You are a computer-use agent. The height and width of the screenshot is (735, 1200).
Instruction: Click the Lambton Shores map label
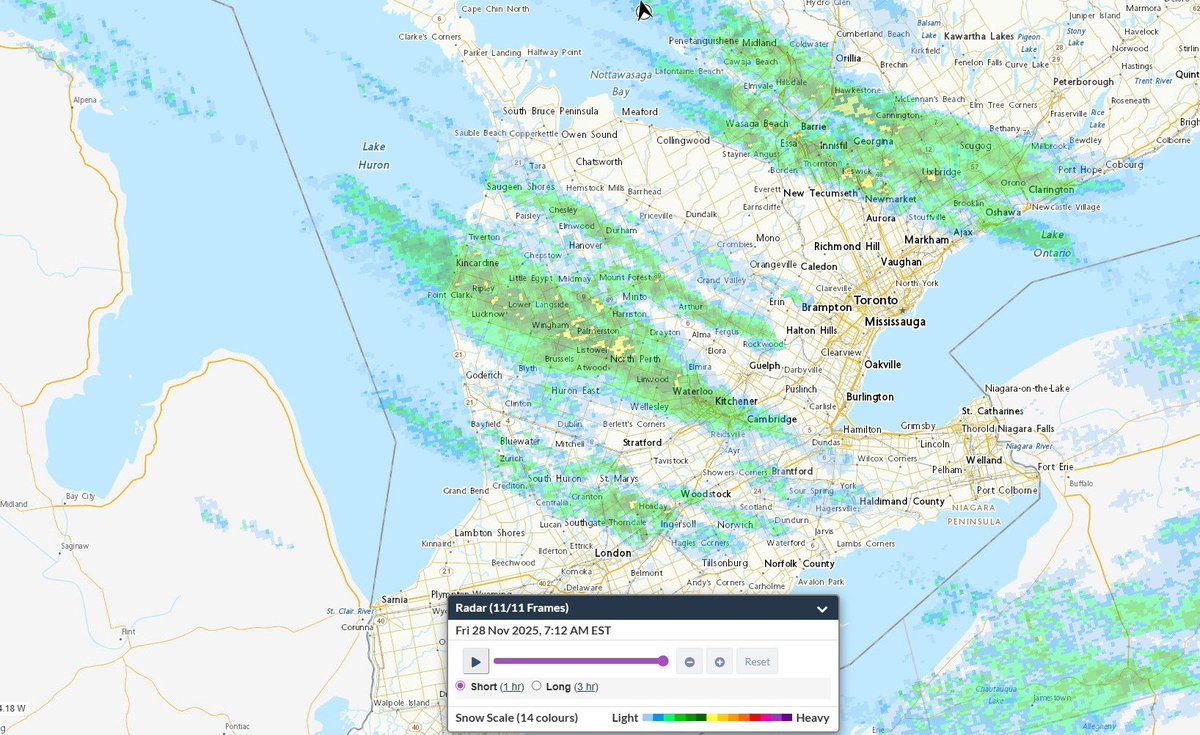point(489,533)
